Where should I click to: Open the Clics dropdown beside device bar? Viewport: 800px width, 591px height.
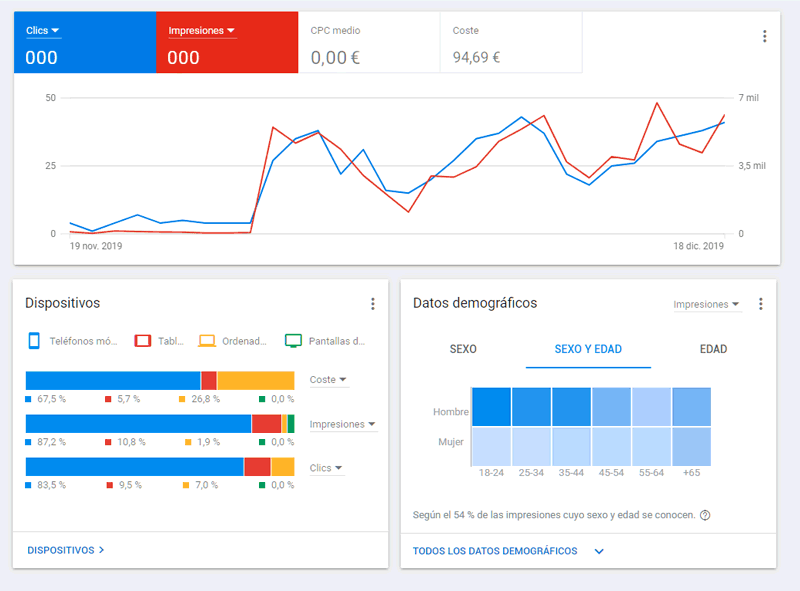click(326, 468)
